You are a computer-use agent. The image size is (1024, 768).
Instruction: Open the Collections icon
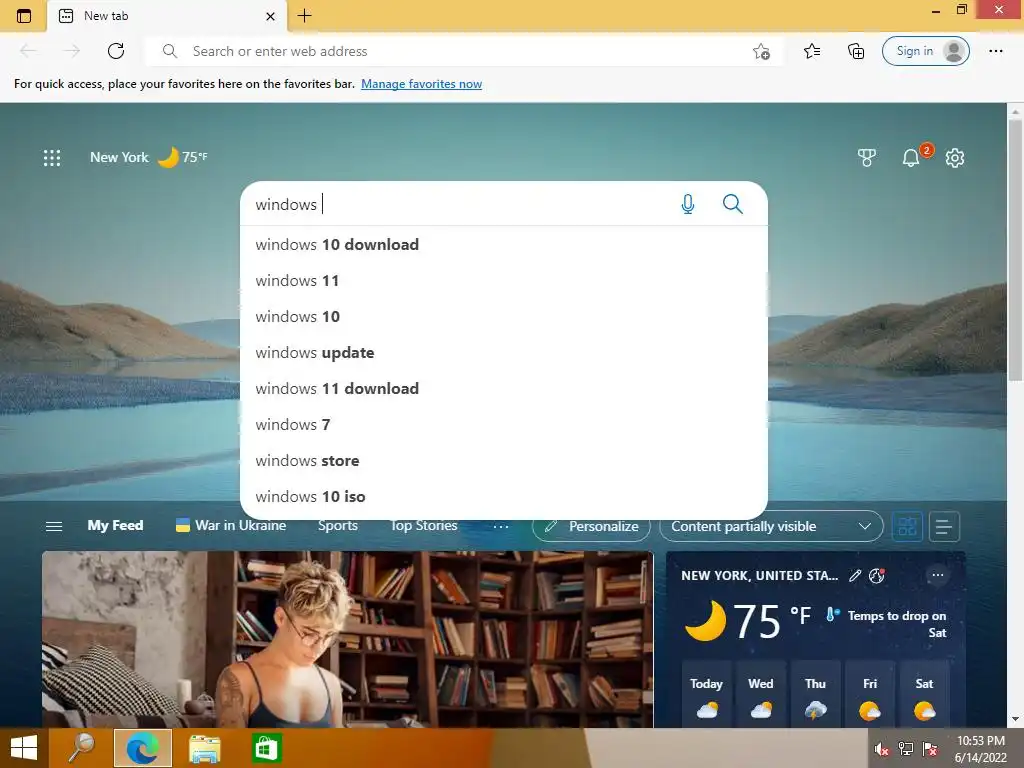pos(856,51)
